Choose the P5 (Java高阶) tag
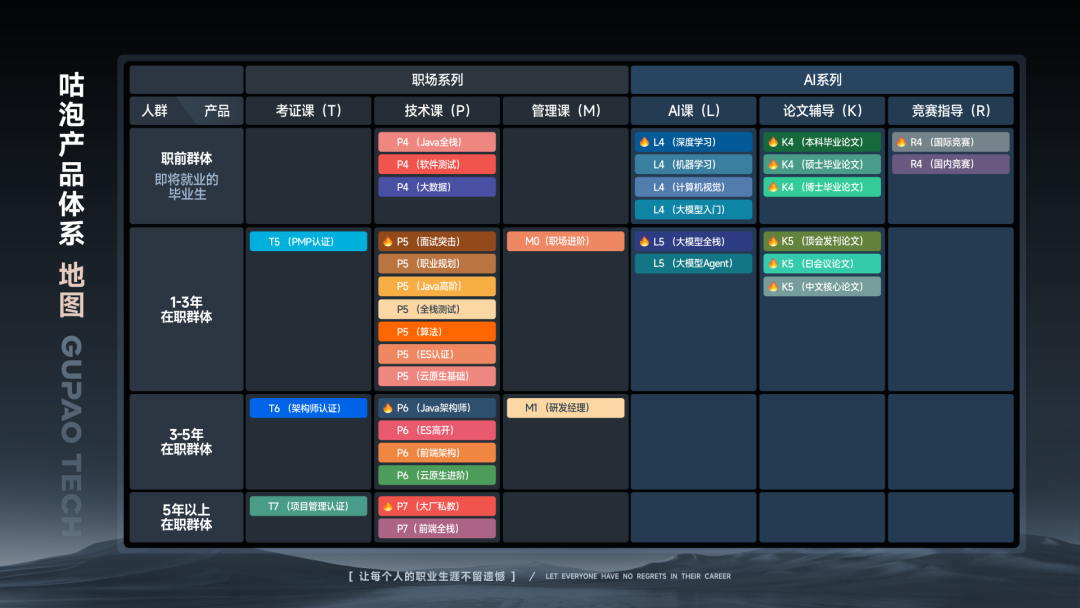Viewport: 1080px width, 608px height. 437,286
